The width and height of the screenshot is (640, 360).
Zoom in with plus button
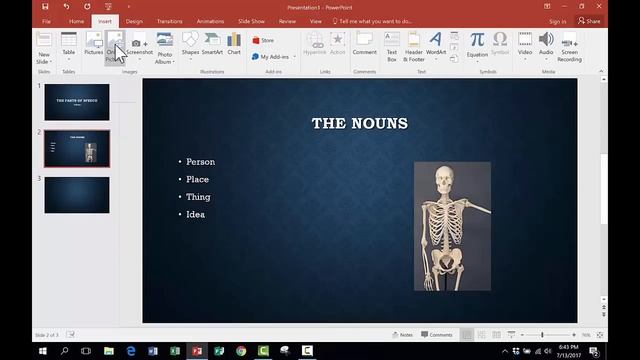(x=574, y=335)
